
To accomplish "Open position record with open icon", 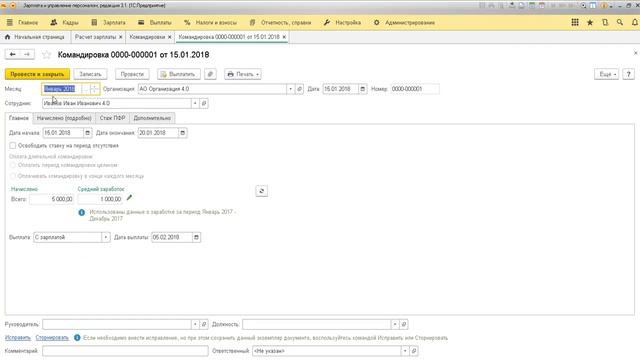I will [x=404, y=324].
